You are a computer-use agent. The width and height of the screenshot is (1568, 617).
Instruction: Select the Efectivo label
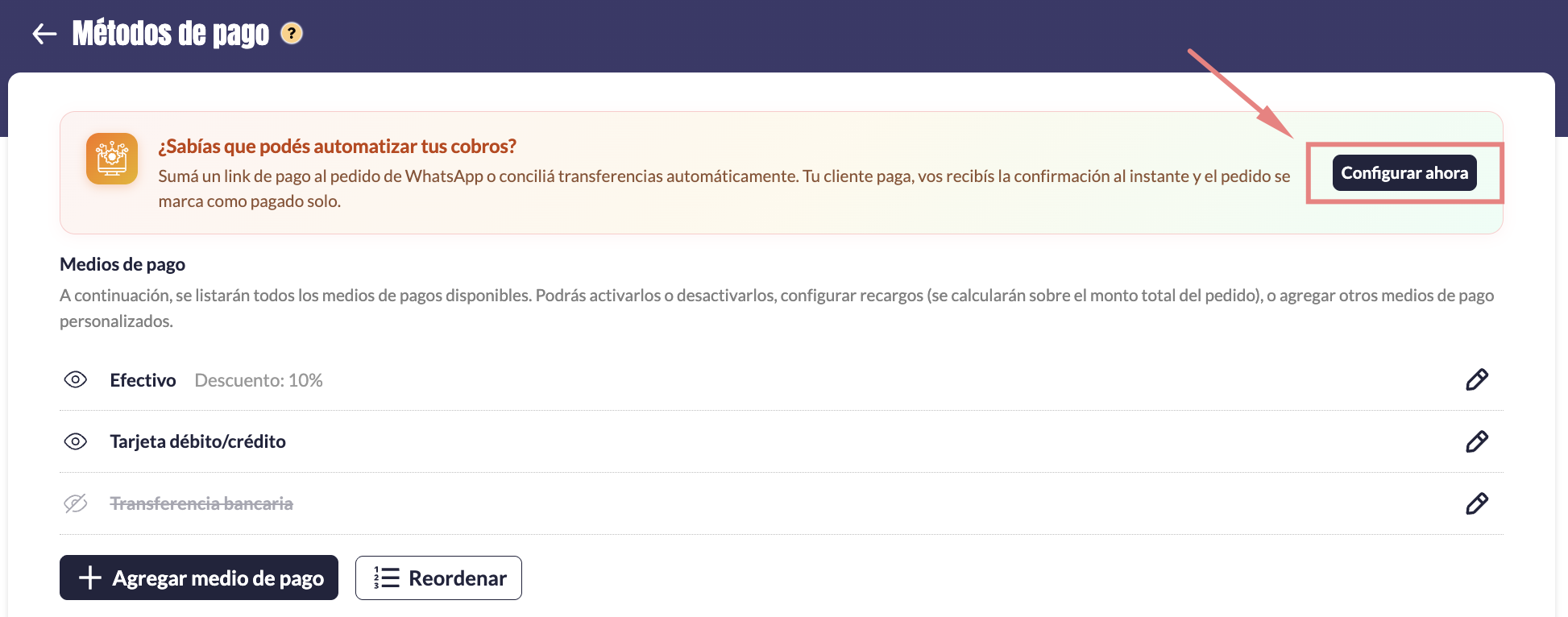[x=143, y=380]
